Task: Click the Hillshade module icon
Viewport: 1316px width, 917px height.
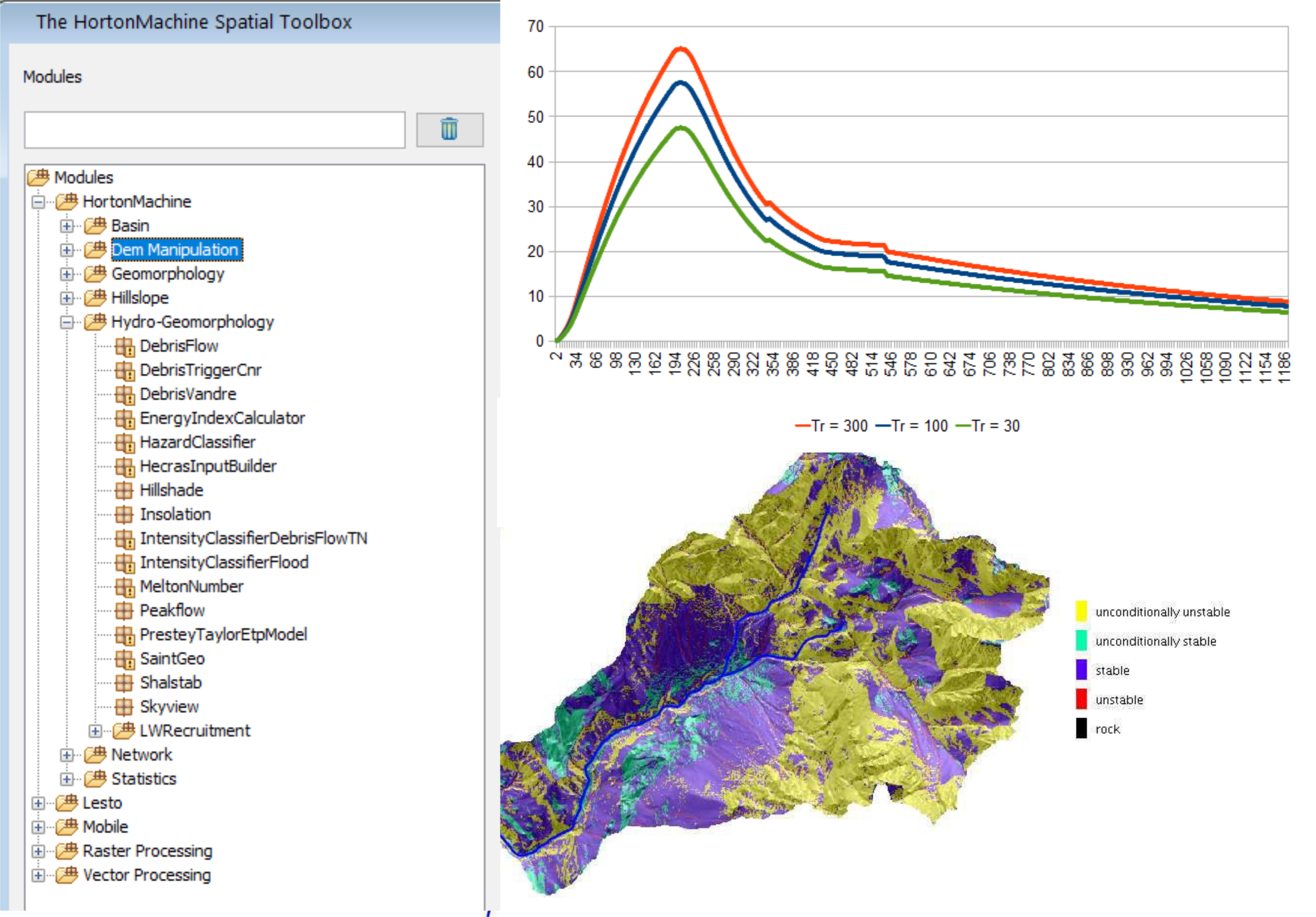Action: 124,491
